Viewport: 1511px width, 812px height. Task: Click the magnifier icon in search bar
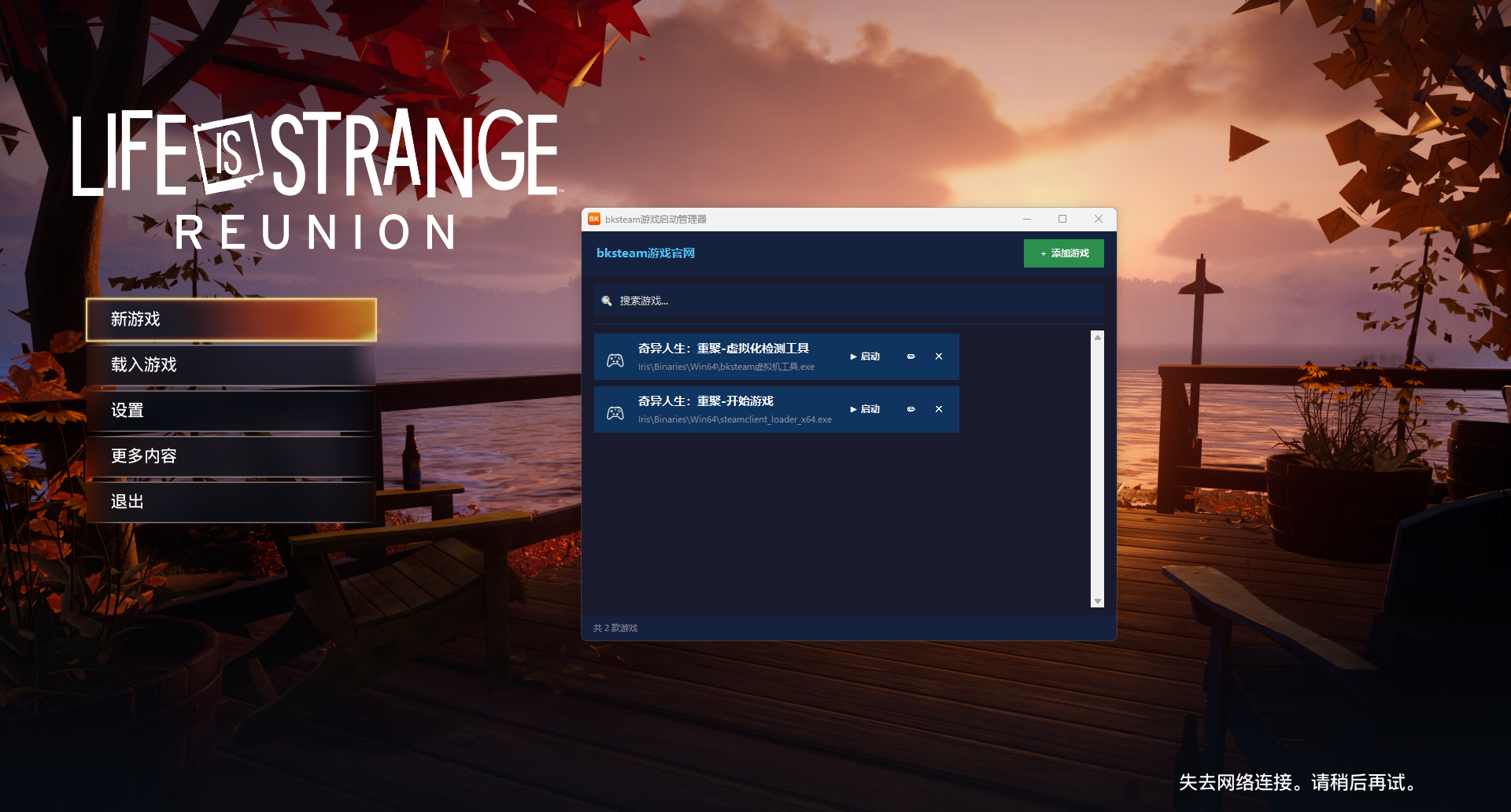point(607,301)
